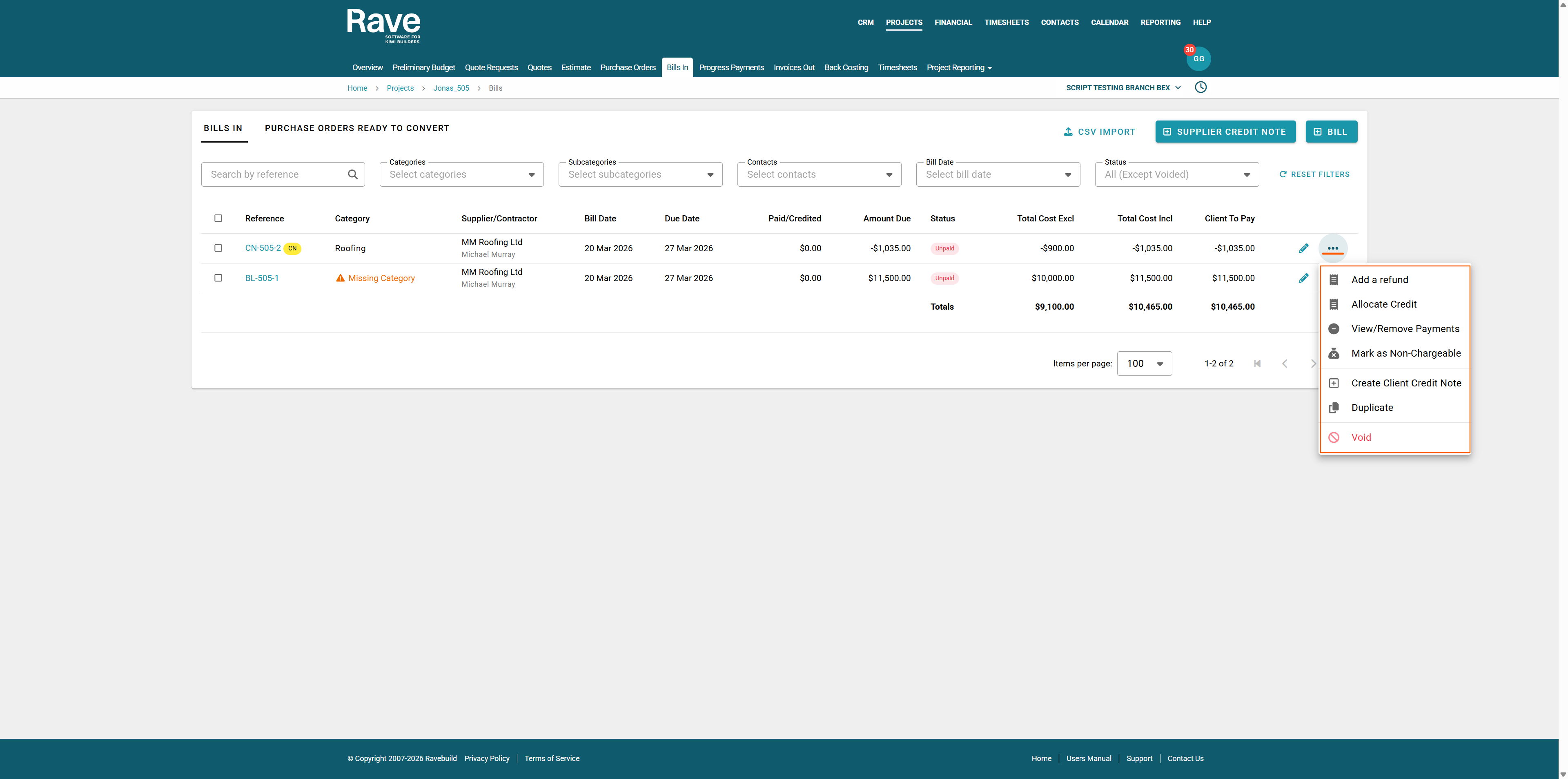The image size is (1568, 779).
Task: Change Items per page dropdown
Action: (1144, 364)
